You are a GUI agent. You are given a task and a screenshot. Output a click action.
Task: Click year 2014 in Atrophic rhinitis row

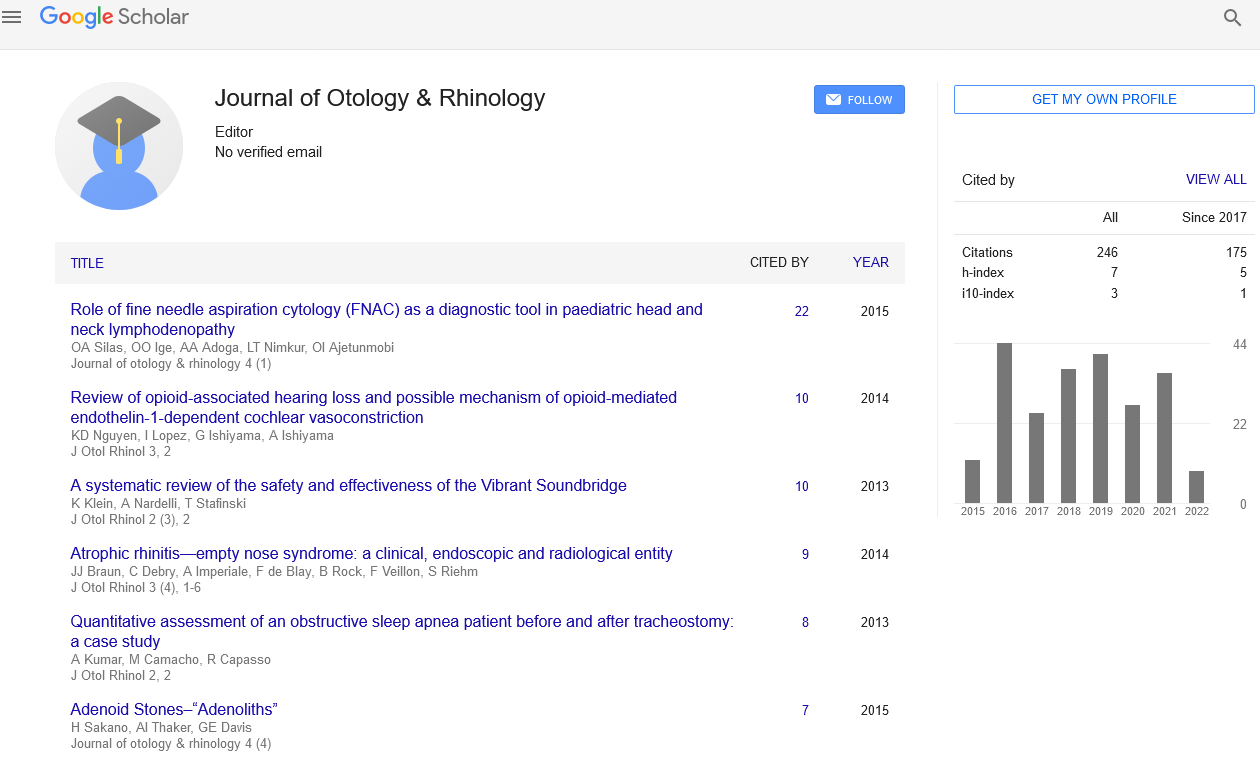click(874, 554)
